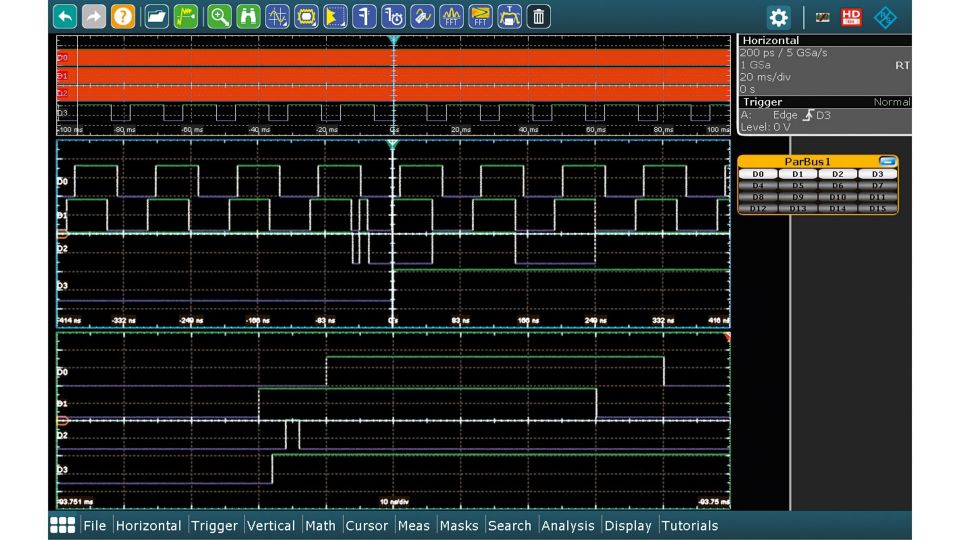Open the Tutorials menu

pos(689,525)
